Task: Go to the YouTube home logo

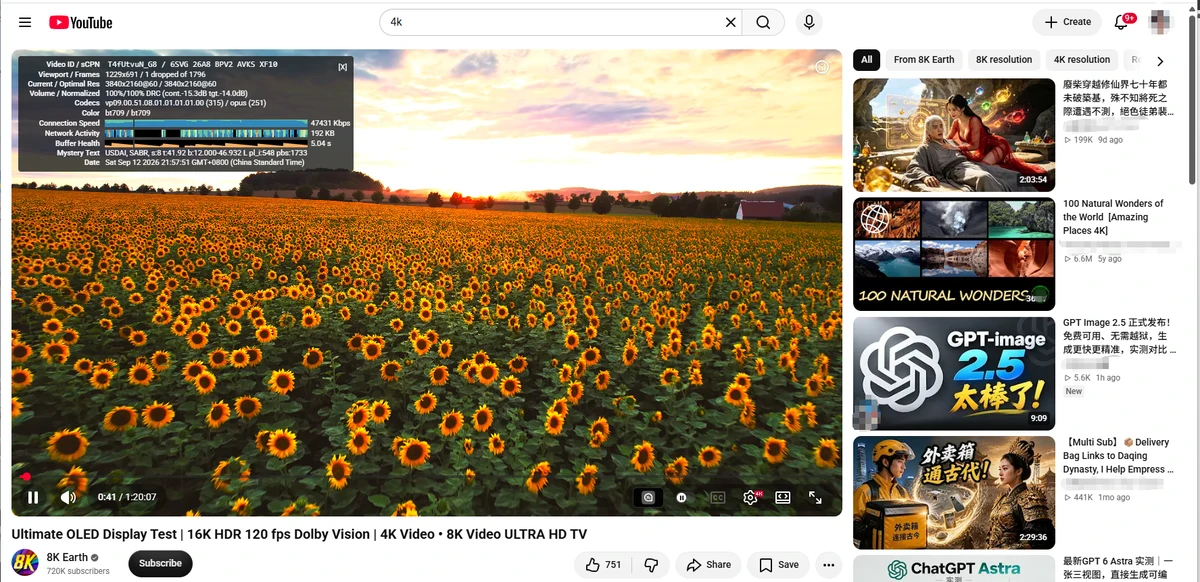Action: pos(81,22)
